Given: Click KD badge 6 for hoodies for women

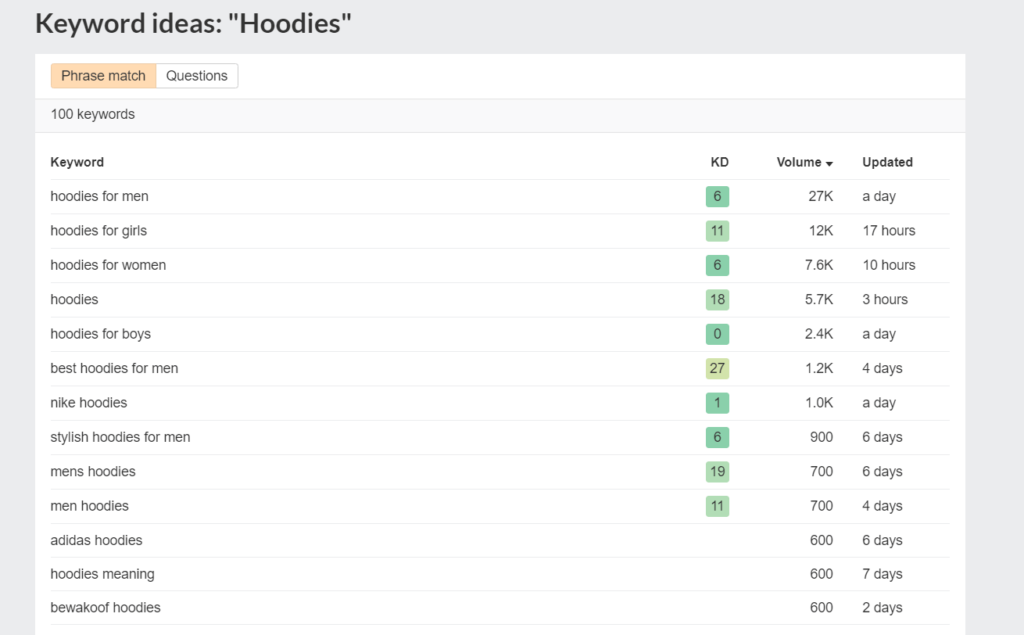Looking at the screenshot, I should [x=717, y=265].
